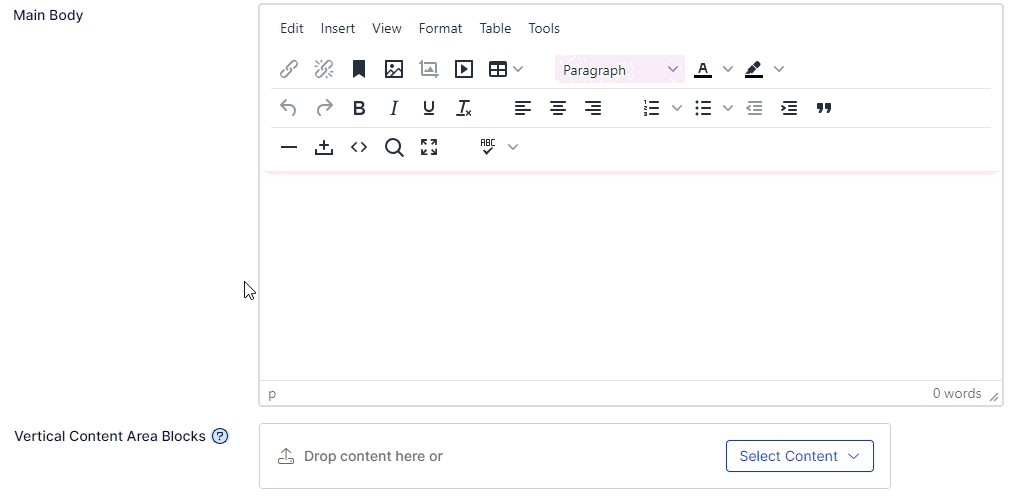The image size is (1010, 497).
Task: Open the Format menu
Action: click(x=440, y=28)
